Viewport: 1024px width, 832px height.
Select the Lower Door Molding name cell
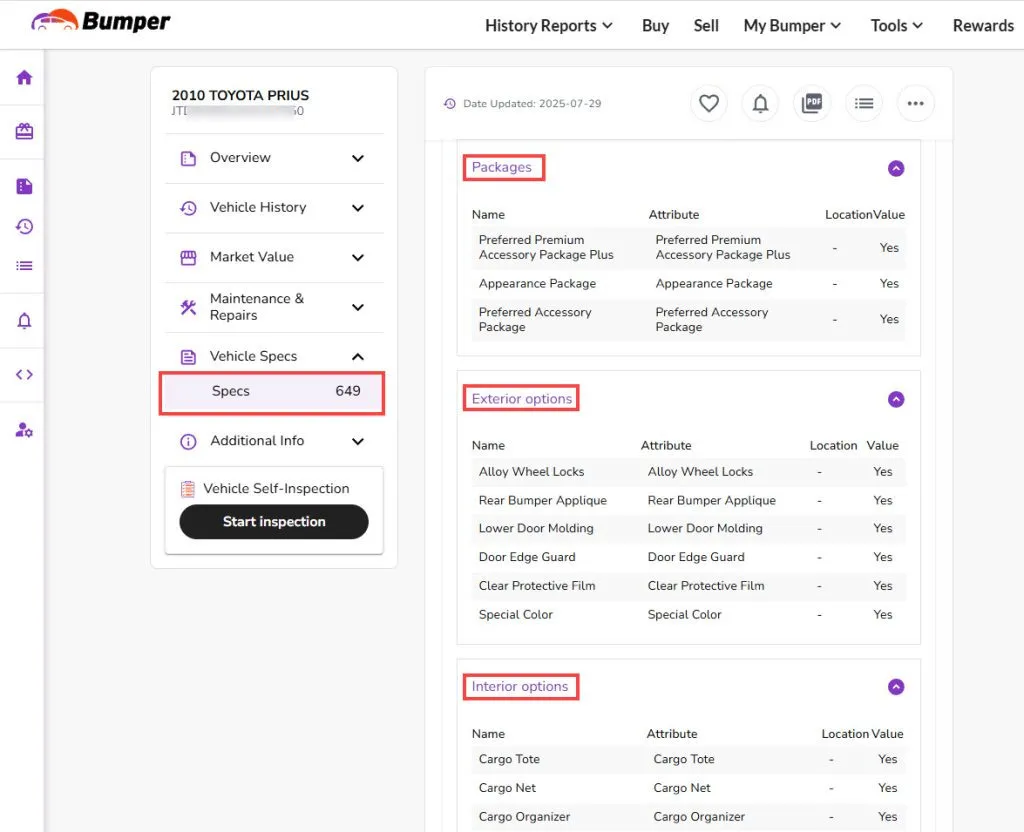(x=536, y=528)
